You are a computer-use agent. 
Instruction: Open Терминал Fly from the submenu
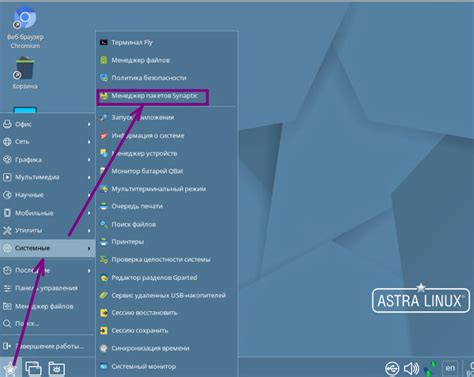tap(167, 42)
